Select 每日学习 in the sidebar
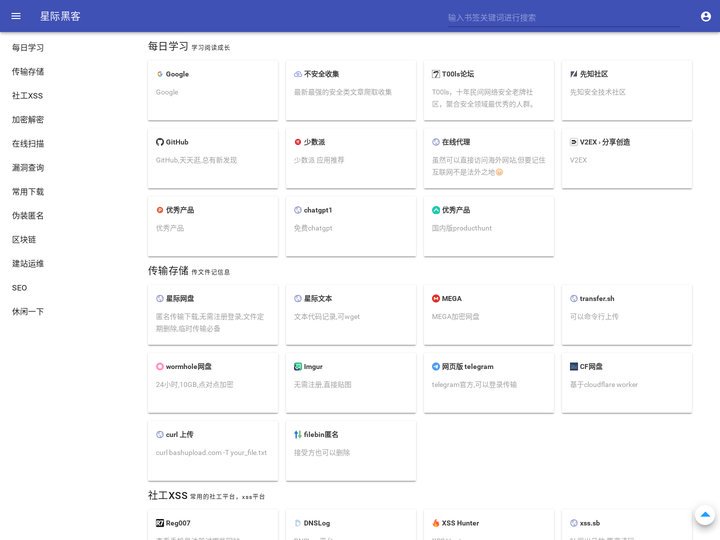The image size is (720, 540). (x=28, y=48)
